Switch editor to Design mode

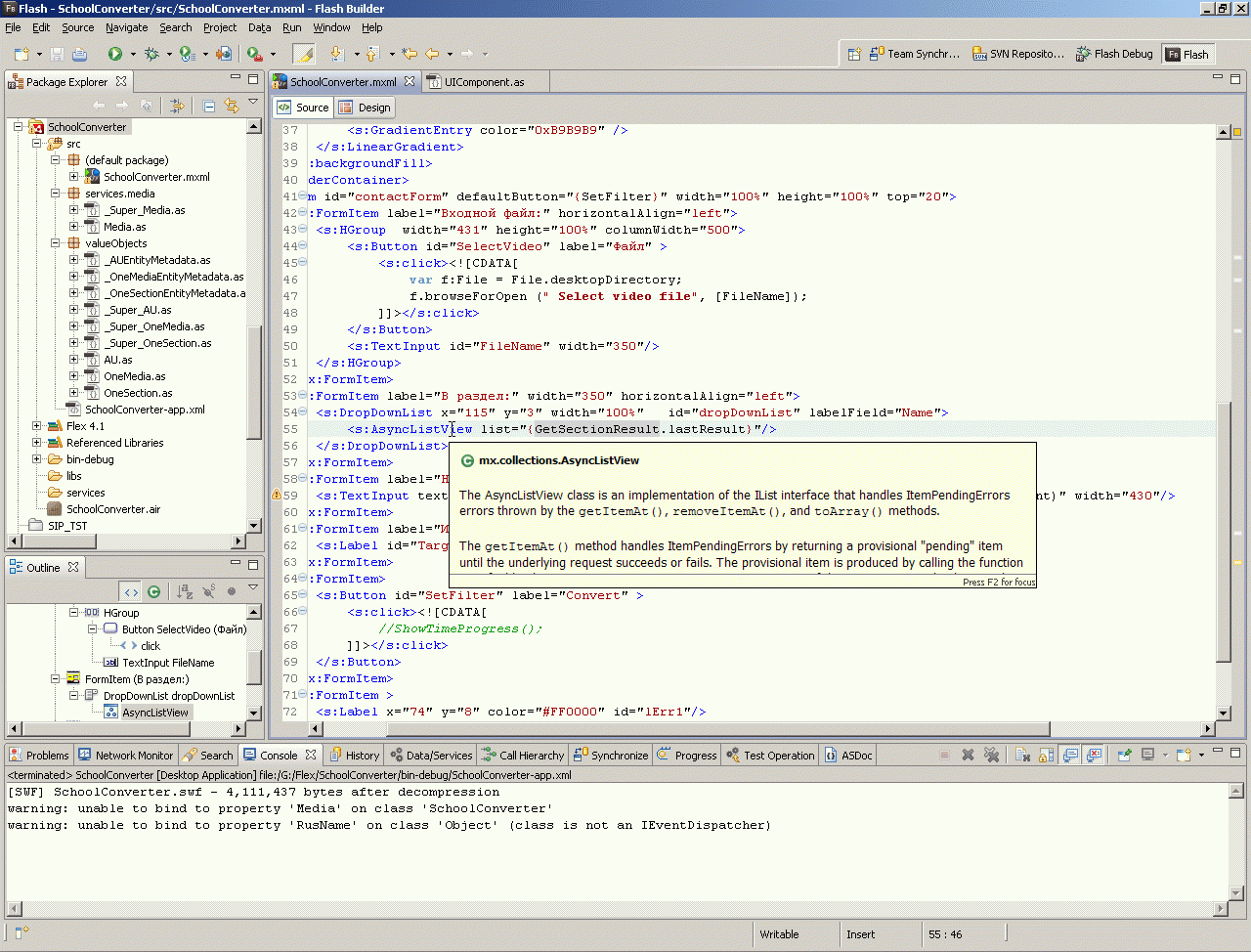coord(366,108)
